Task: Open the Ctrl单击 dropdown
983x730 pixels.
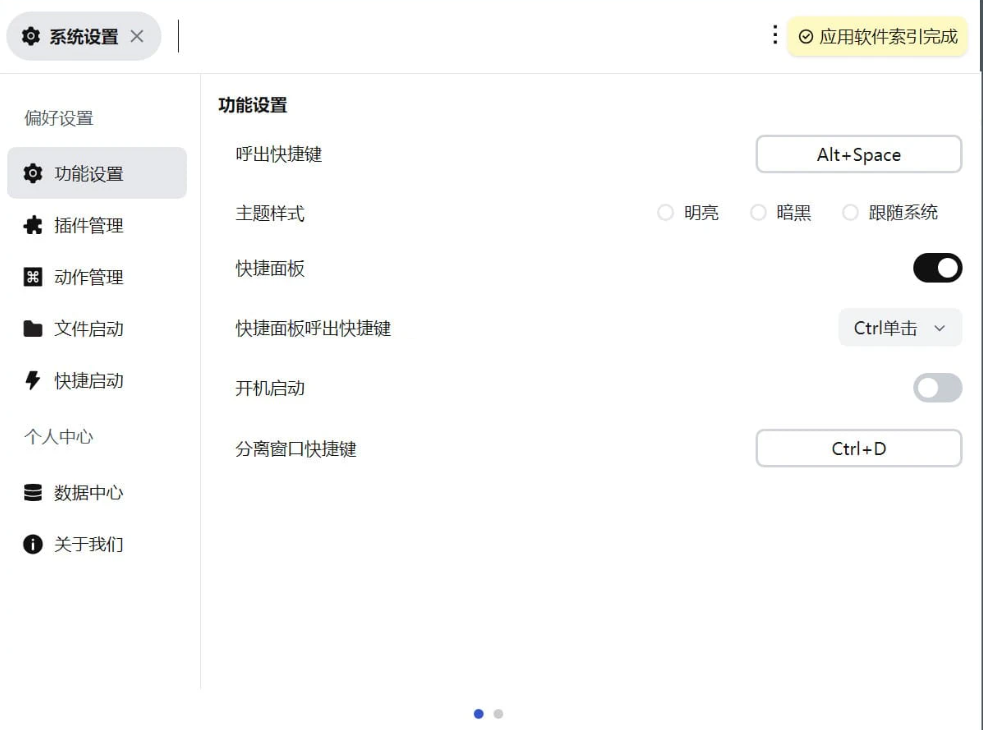Action: point(899,327)
